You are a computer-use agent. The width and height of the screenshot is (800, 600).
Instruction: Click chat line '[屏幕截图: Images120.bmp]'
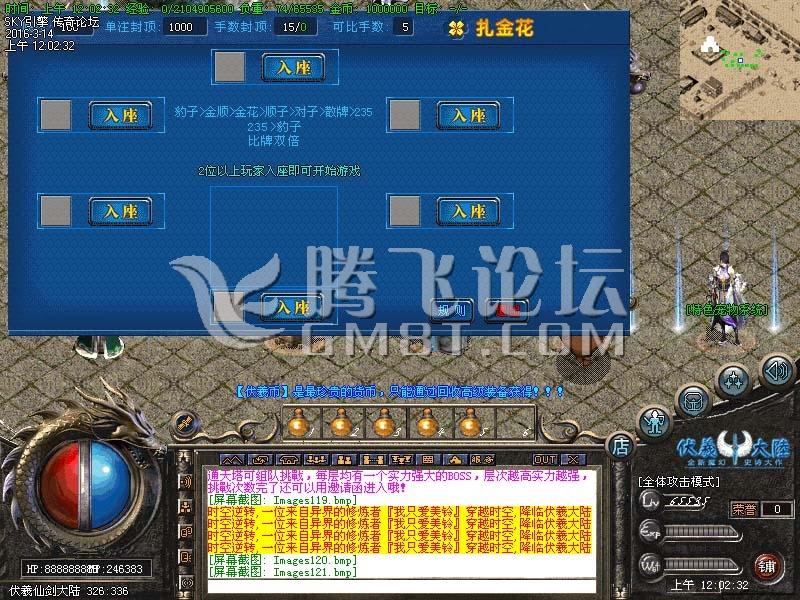click(x=283, y=560)
